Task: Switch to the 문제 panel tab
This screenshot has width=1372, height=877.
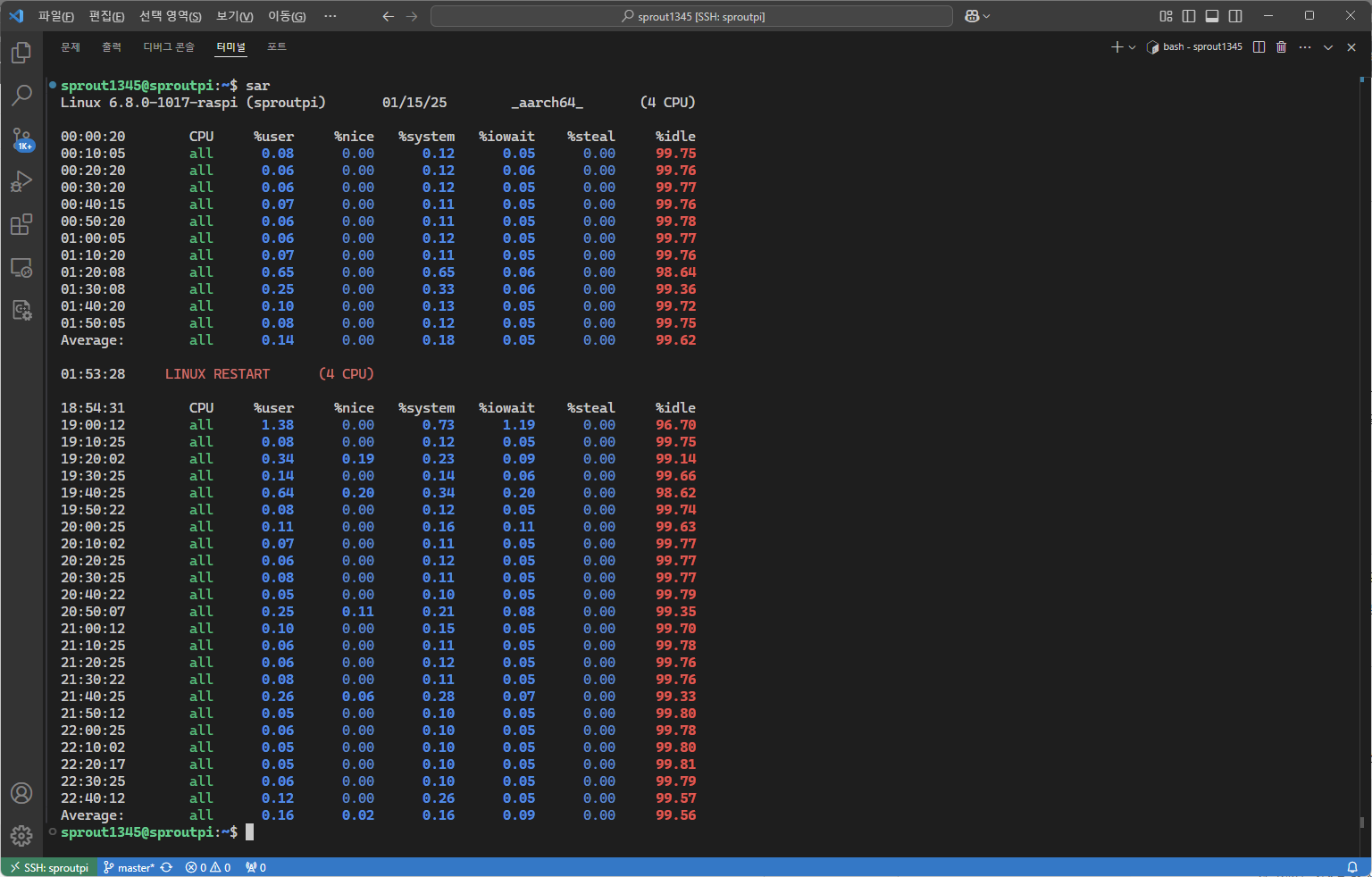Action: [x=71, y=46]
